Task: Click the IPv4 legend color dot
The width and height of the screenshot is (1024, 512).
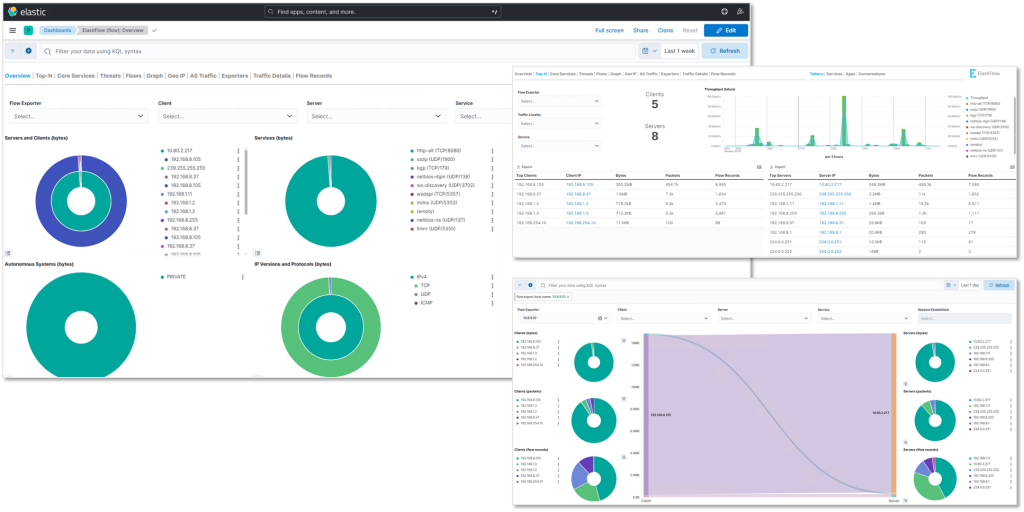Action: (411, 277)
